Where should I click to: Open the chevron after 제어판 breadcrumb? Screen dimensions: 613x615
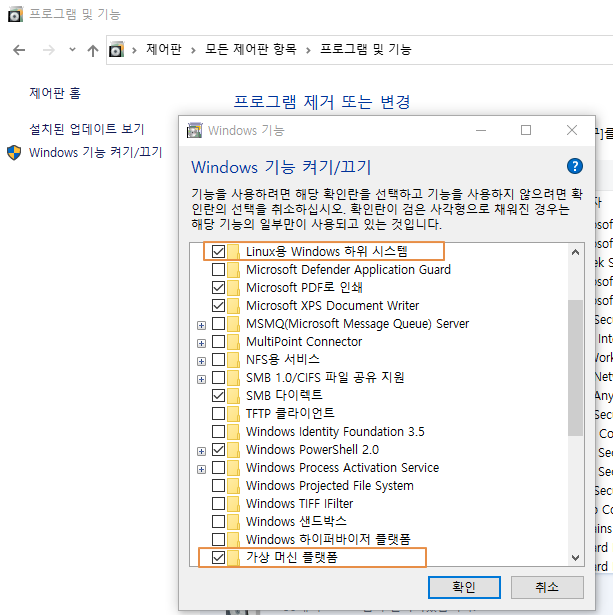[x=193, y=50]
